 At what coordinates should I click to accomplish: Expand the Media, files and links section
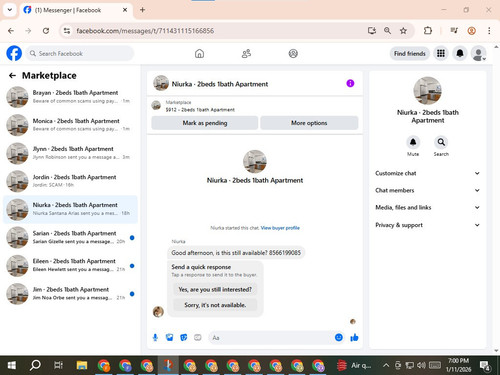point(428,207)
